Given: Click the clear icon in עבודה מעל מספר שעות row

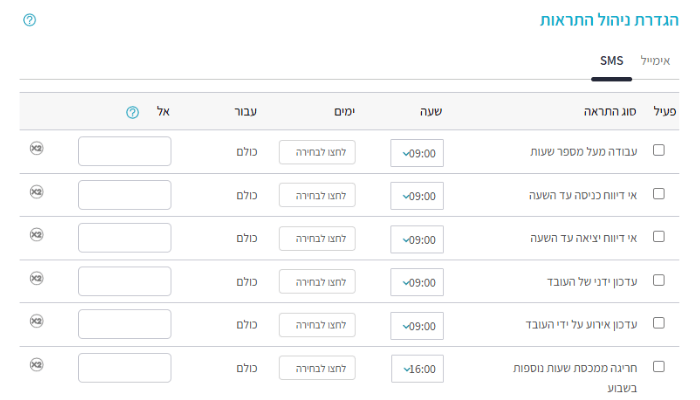Looking at the screenshot, I should [37, 148].
